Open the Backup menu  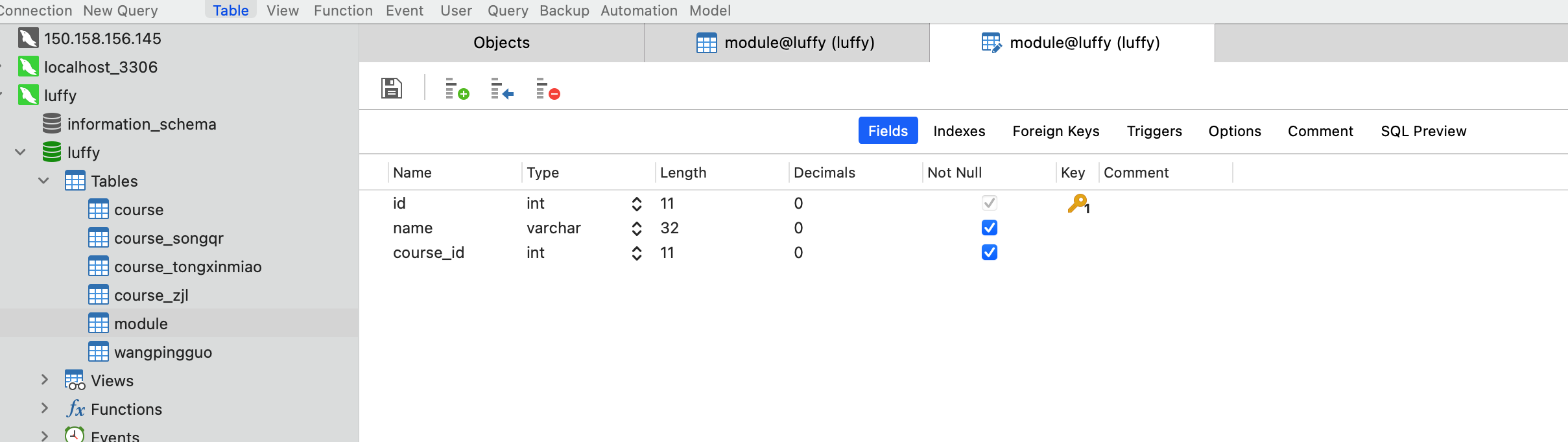pos(564,10)
